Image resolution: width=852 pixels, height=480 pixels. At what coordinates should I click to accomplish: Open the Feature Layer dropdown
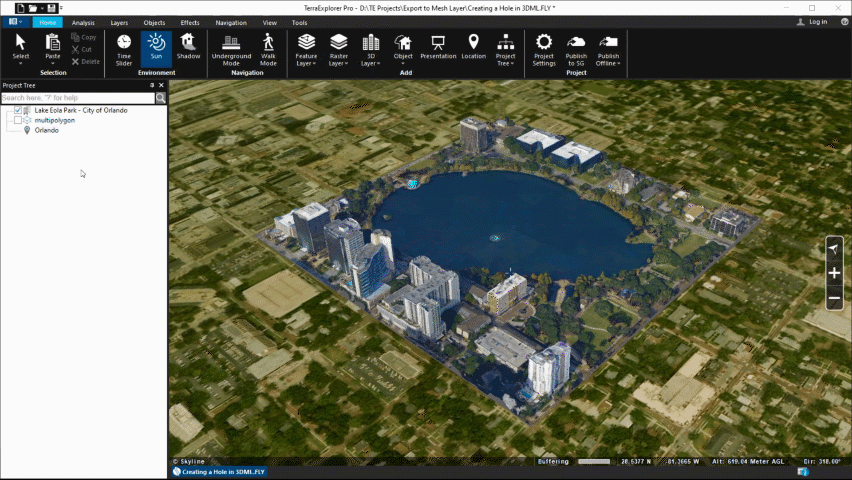[306, 49]
